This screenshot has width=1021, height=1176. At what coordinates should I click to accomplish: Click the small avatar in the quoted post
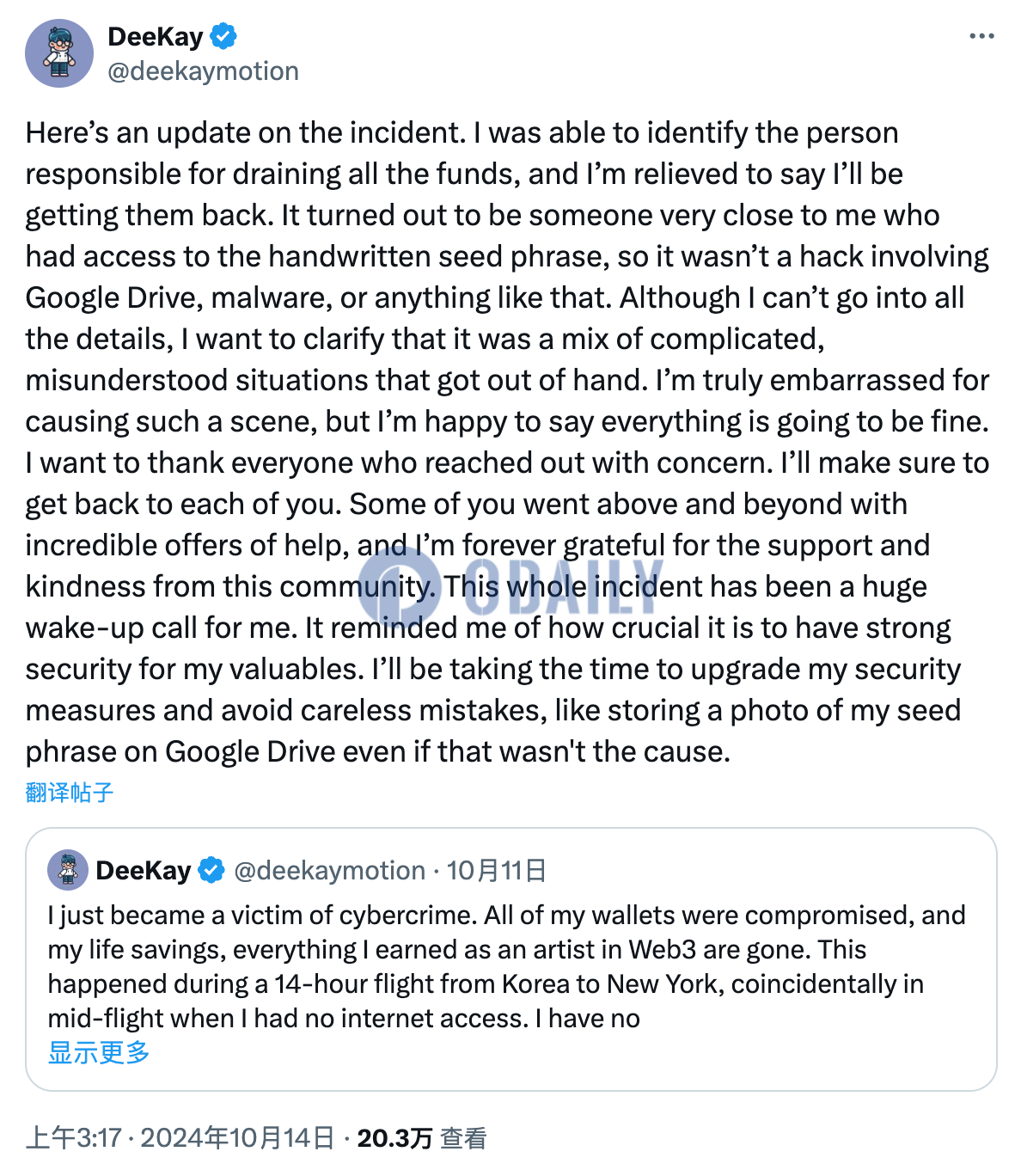(x=68, y=870)
